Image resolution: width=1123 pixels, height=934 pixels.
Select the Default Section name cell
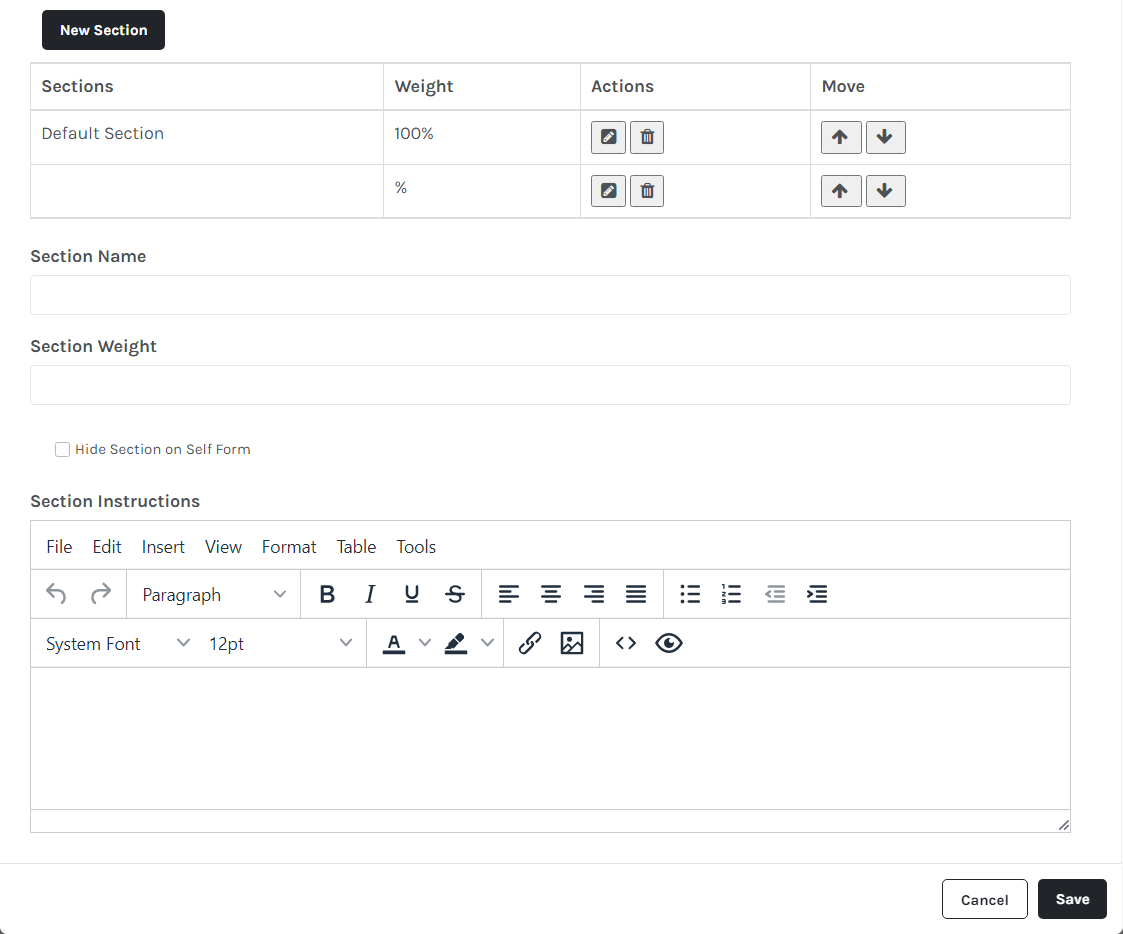[207, 137]
